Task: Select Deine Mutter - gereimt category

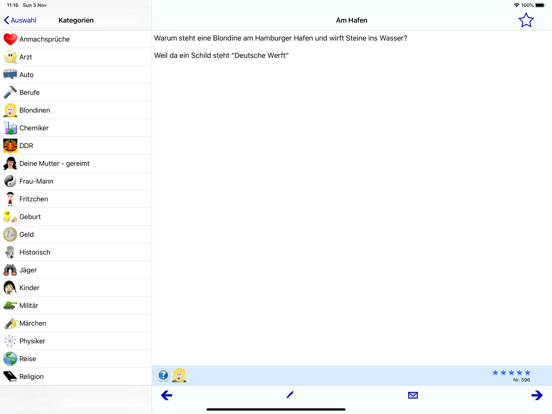Action: pyautogui.click(x=76, y=163)
